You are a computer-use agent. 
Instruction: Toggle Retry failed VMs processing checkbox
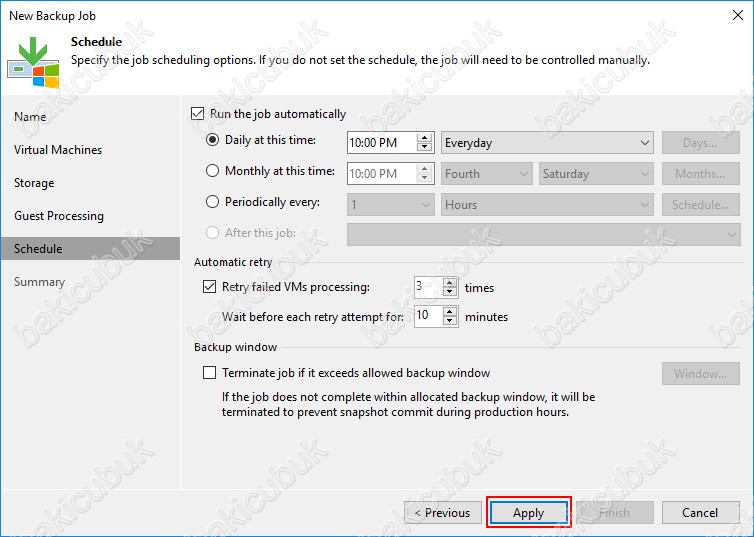coord(209,287)
